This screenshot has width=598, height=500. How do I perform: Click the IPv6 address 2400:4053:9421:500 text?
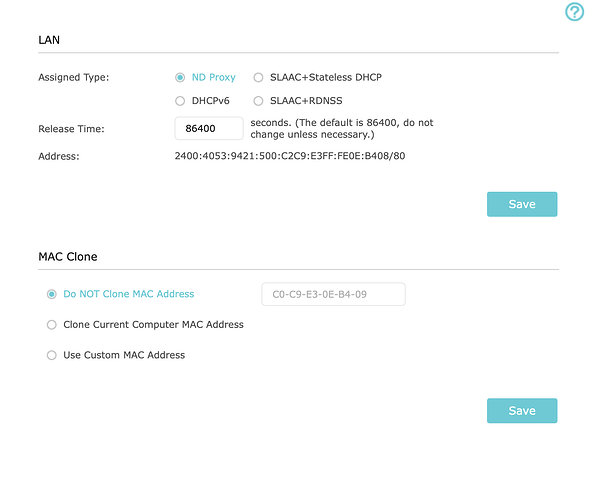290,156
